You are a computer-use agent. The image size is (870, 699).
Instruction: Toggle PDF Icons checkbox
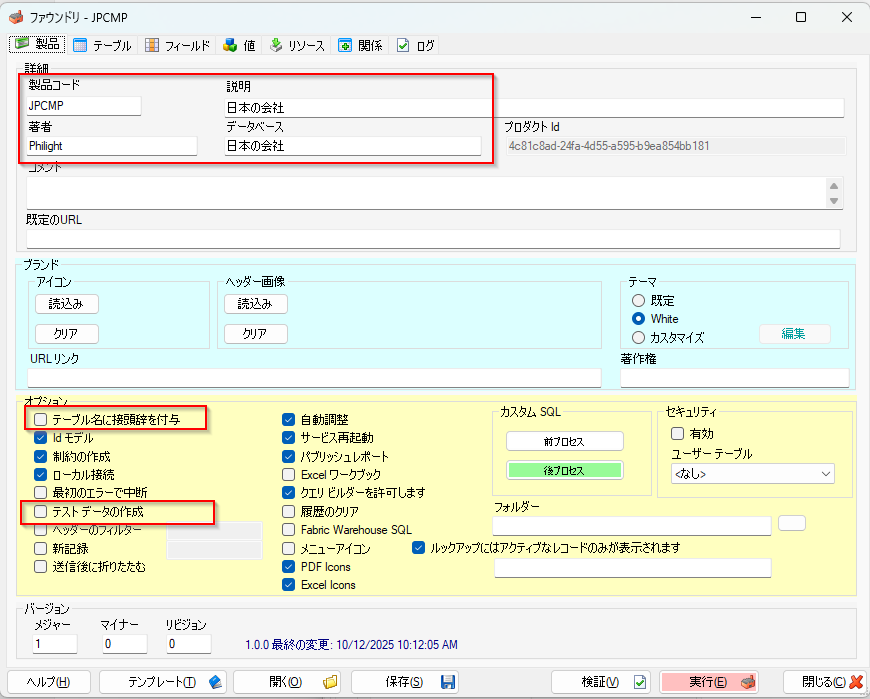pyautogui.click(x=289, y=566)
